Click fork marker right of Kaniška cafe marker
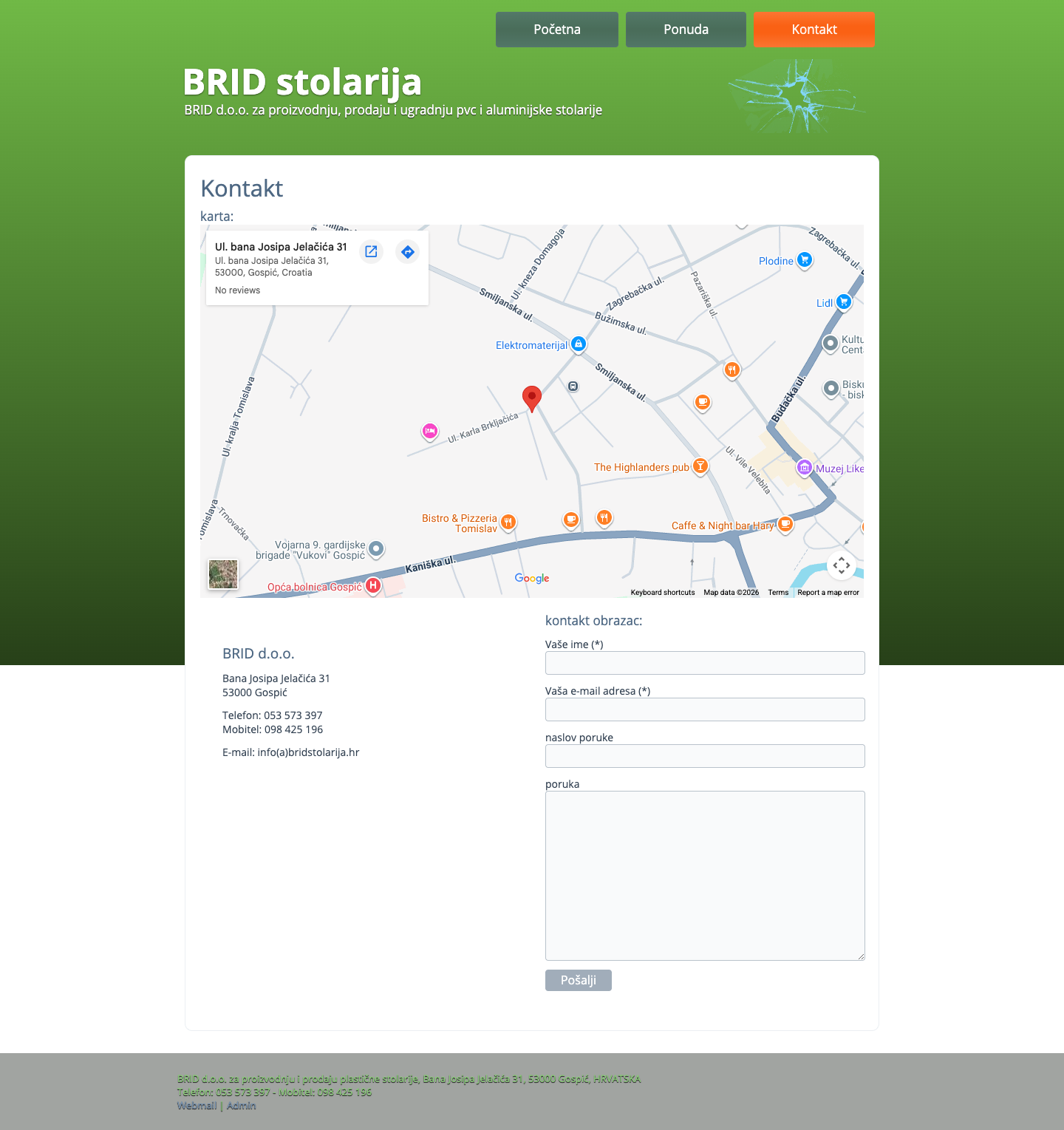 [604, 518]
